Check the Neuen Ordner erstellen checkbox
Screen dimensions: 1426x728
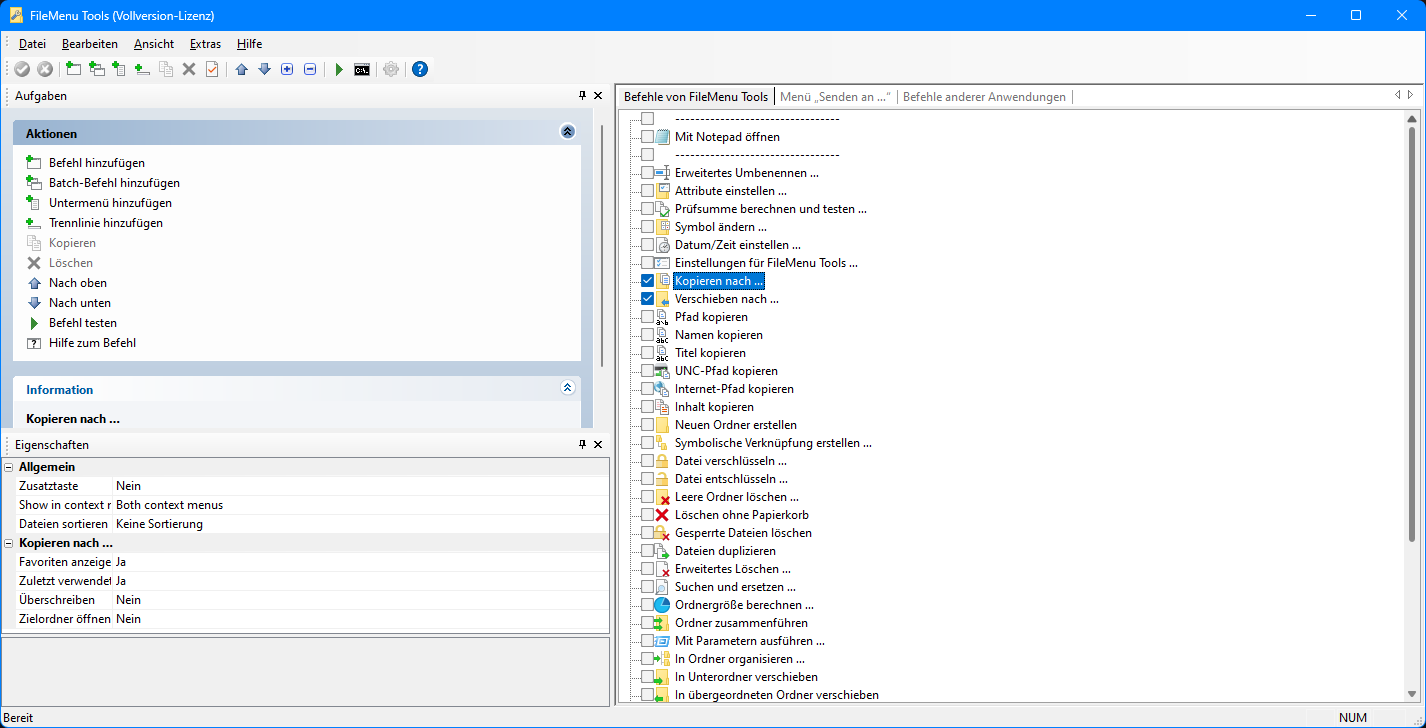[647, 425]
